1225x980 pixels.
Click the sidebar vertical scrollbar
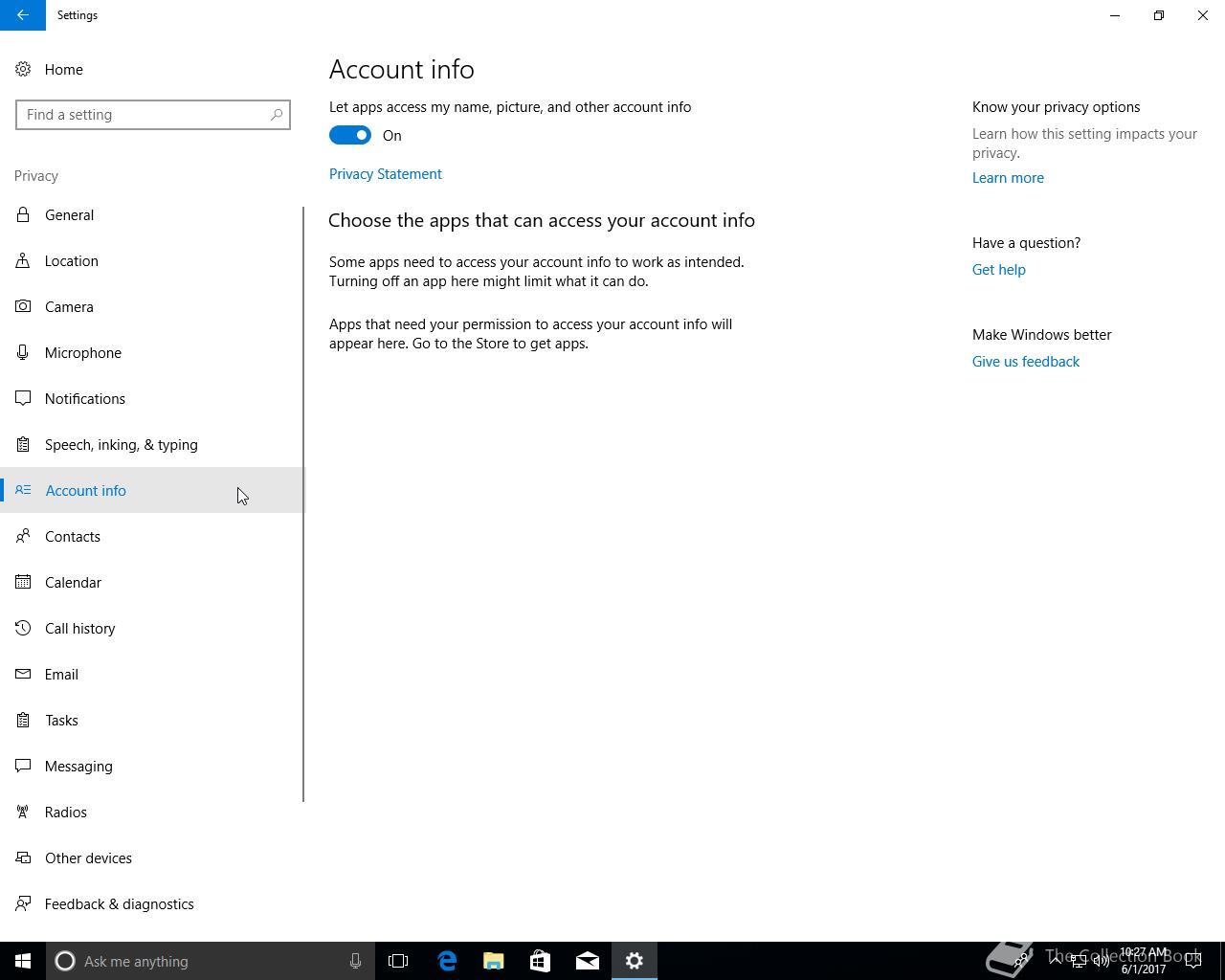click(x=303, y=504)
